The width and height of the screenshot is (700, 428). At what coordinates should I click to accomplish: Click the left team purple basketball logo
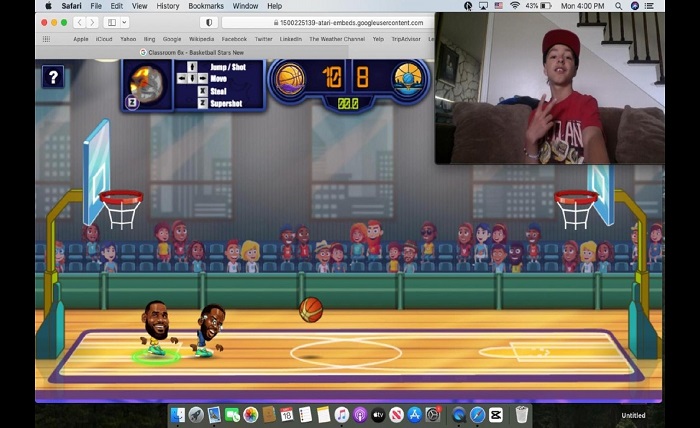click(290, 79)
